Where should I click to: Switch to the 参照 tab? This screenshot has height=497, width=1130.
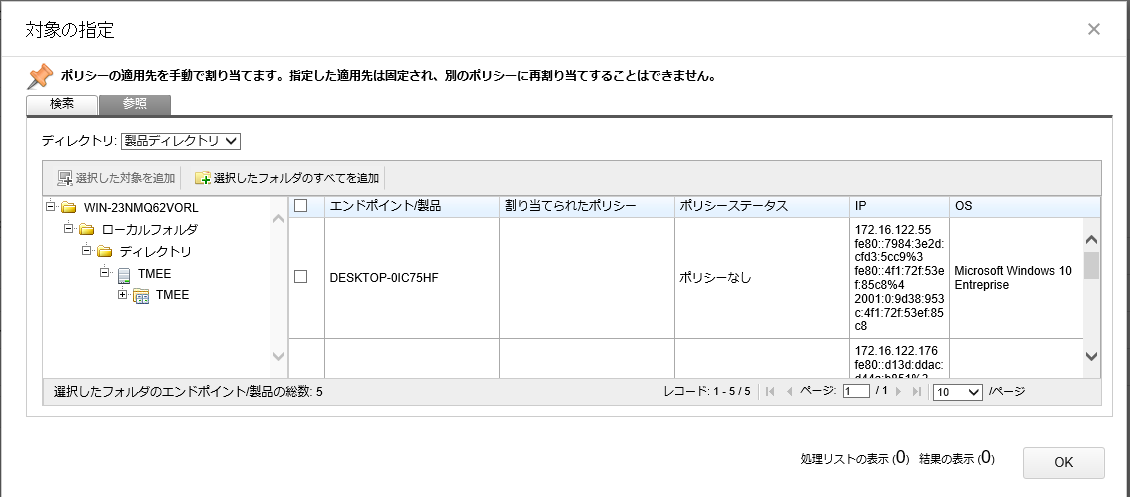(135, 104)
